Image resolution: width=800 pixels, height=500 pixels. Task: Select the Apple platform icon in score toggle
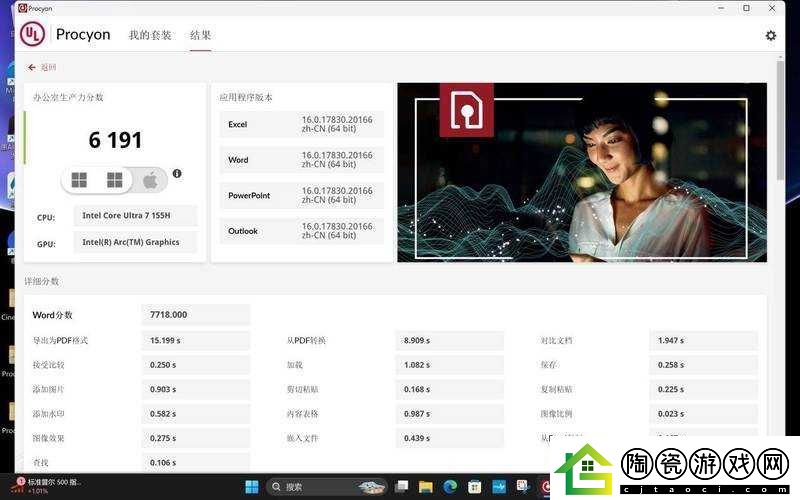tap(150, 180)
